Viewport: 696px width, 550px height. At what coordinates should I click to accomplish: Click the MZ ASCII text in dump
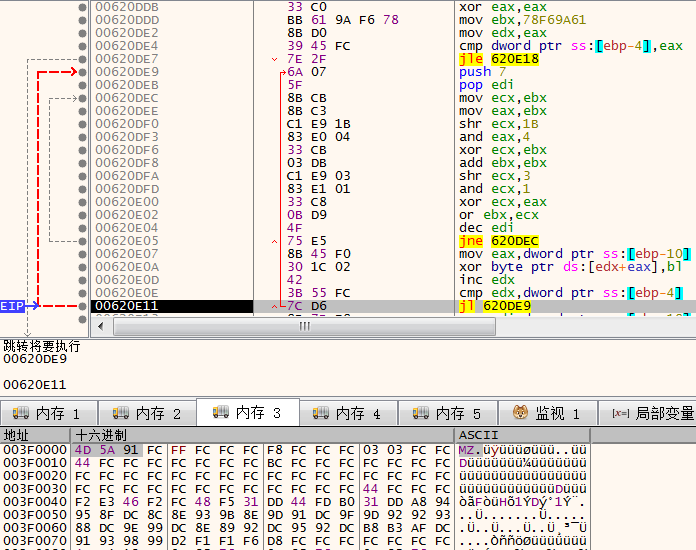tap(466, 450)
